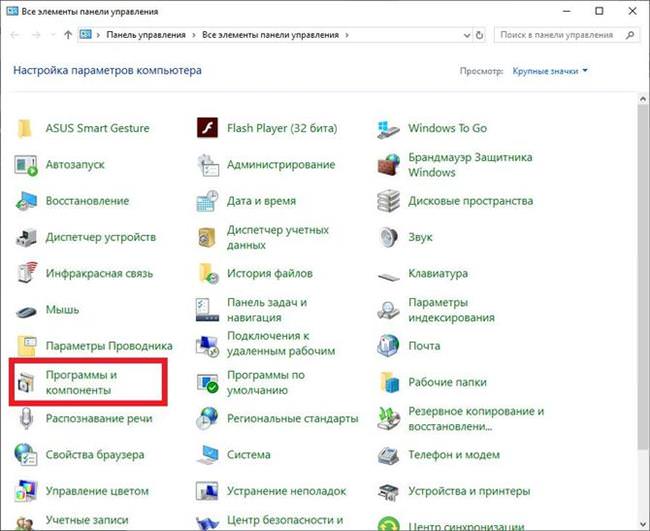Image resolution: width=650 pixels, height=531 pixels.
Task: Expand the address bar history dropdown arrow
Action: (x=467, y=35)
